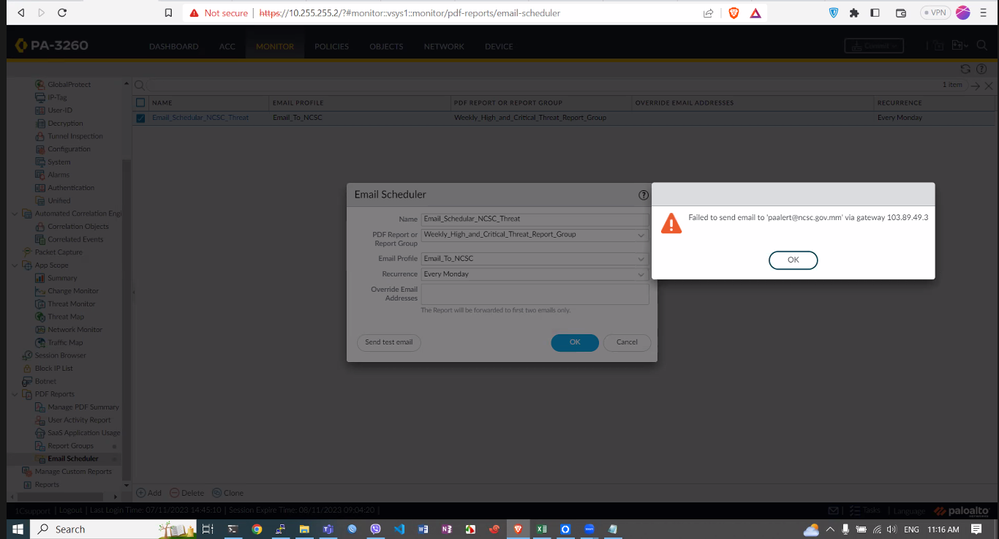Click the VPN button
The image size is (999, 539).
(x=935, y=13)
